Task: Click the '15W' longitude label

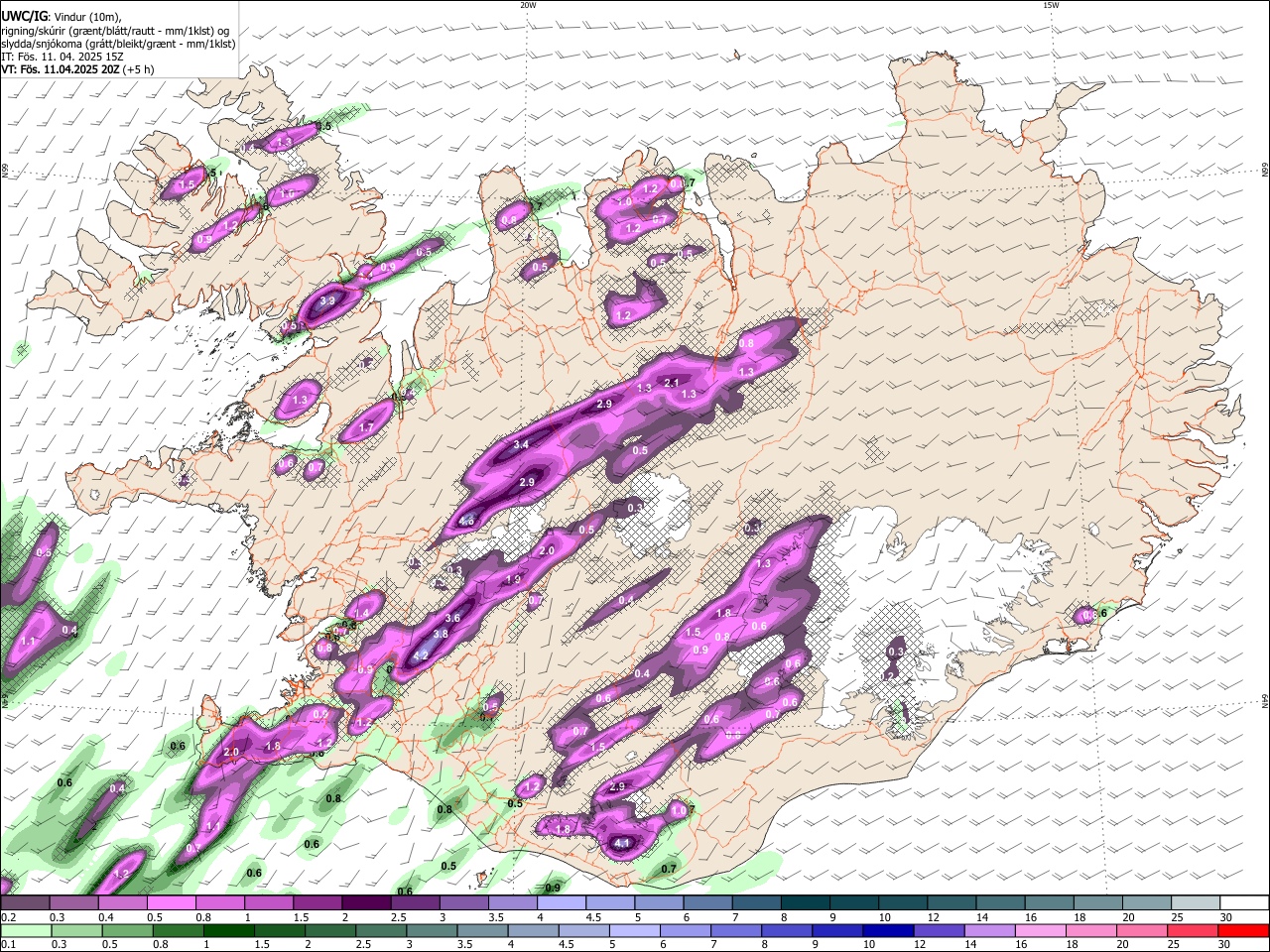Action: [x=1051, y=5]
